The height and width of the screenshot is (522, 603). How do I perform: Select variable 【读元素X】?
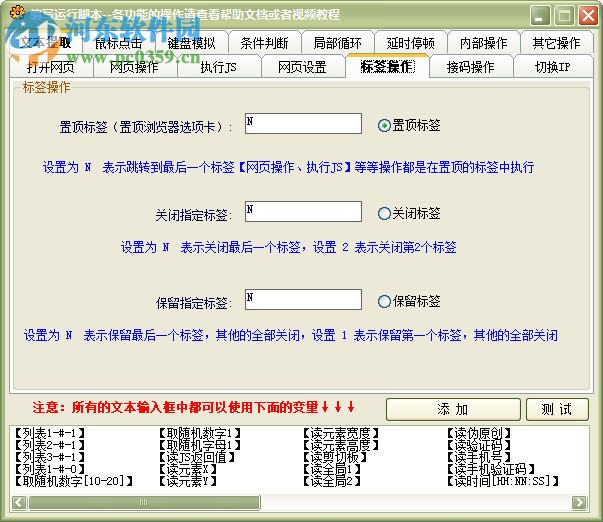pos(188,469)
